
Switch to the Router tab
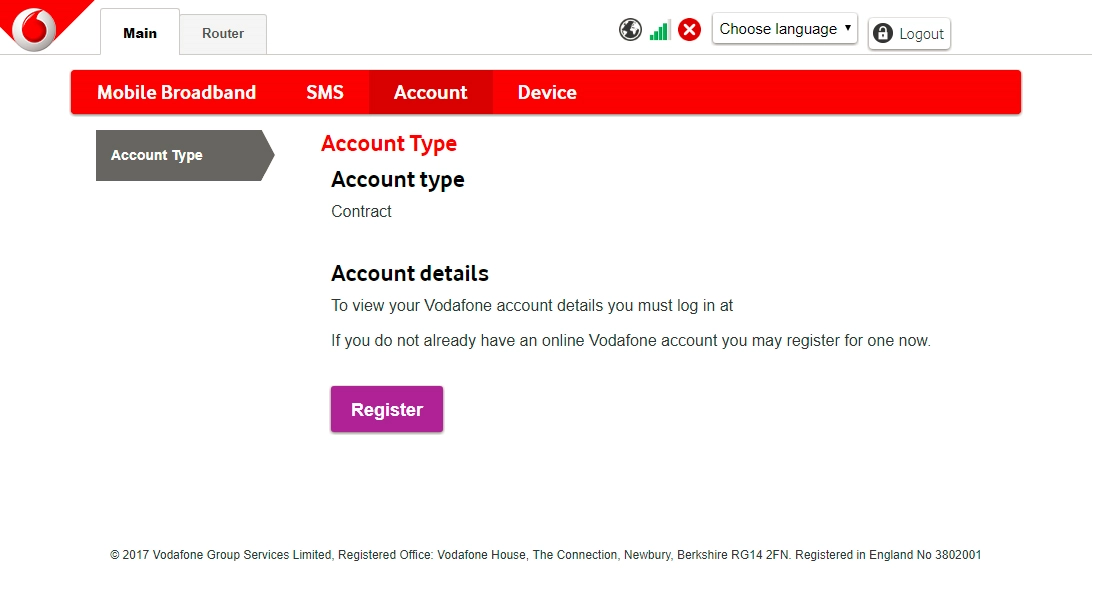click(222, 33)
